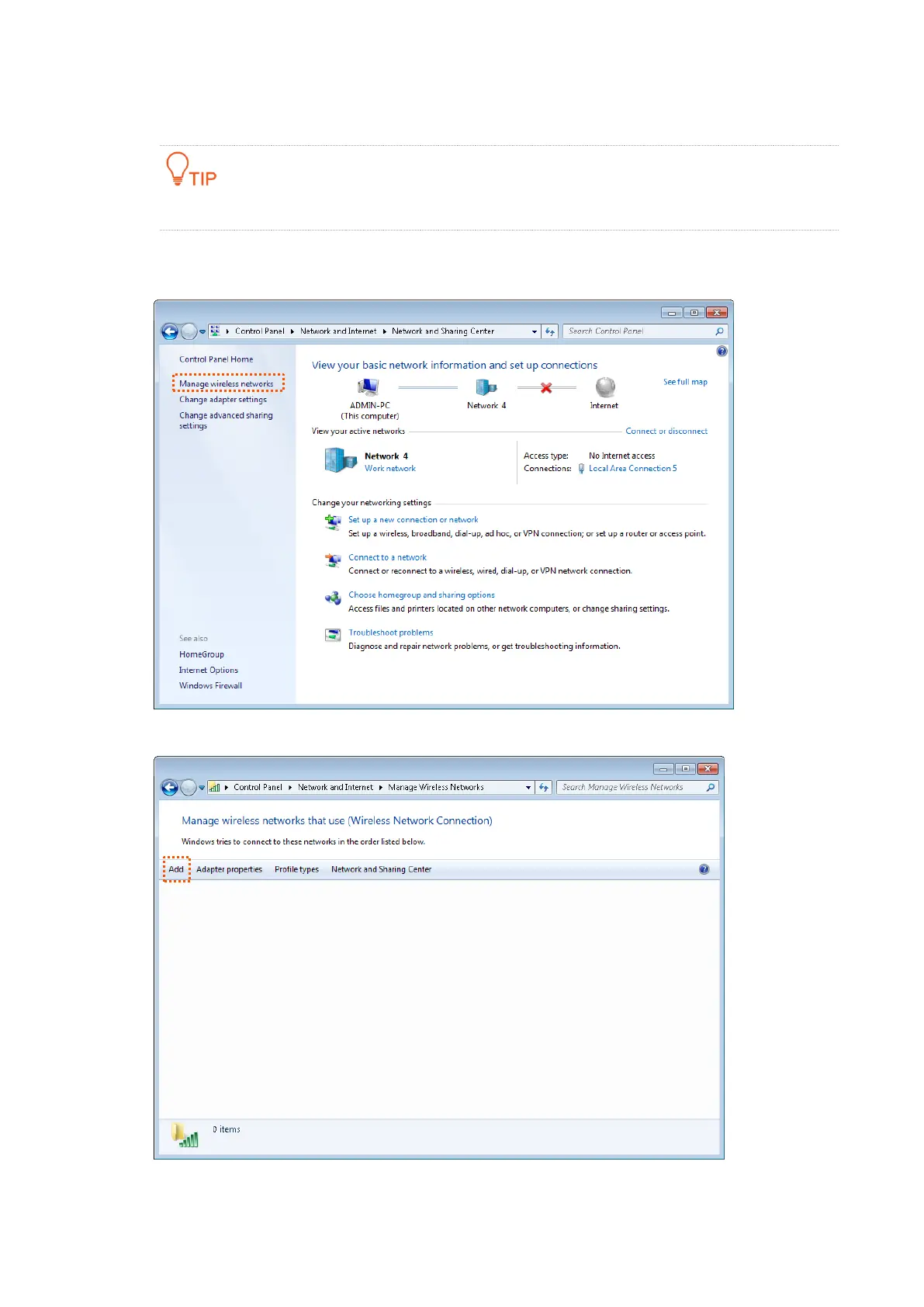Click the icon beside Set up a new connection

[x=333, y=522]
